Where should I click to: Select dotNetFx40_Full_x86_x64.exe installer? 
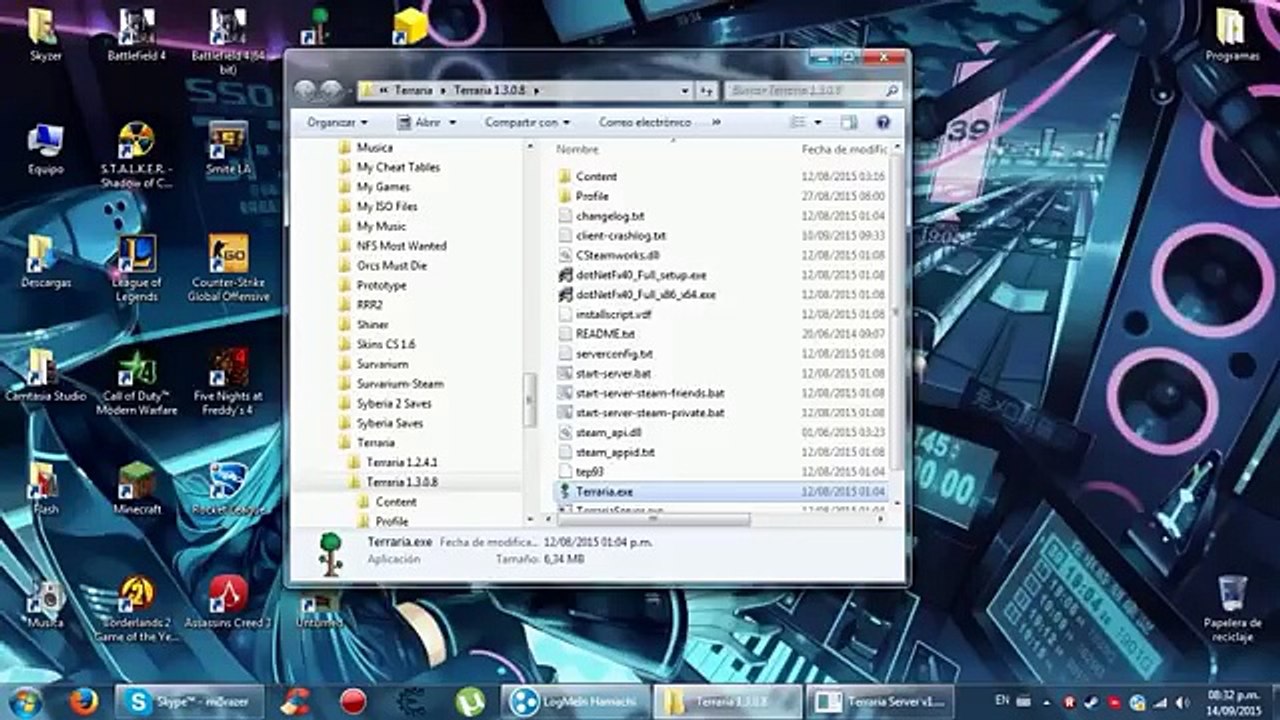[x=645, y=295]
